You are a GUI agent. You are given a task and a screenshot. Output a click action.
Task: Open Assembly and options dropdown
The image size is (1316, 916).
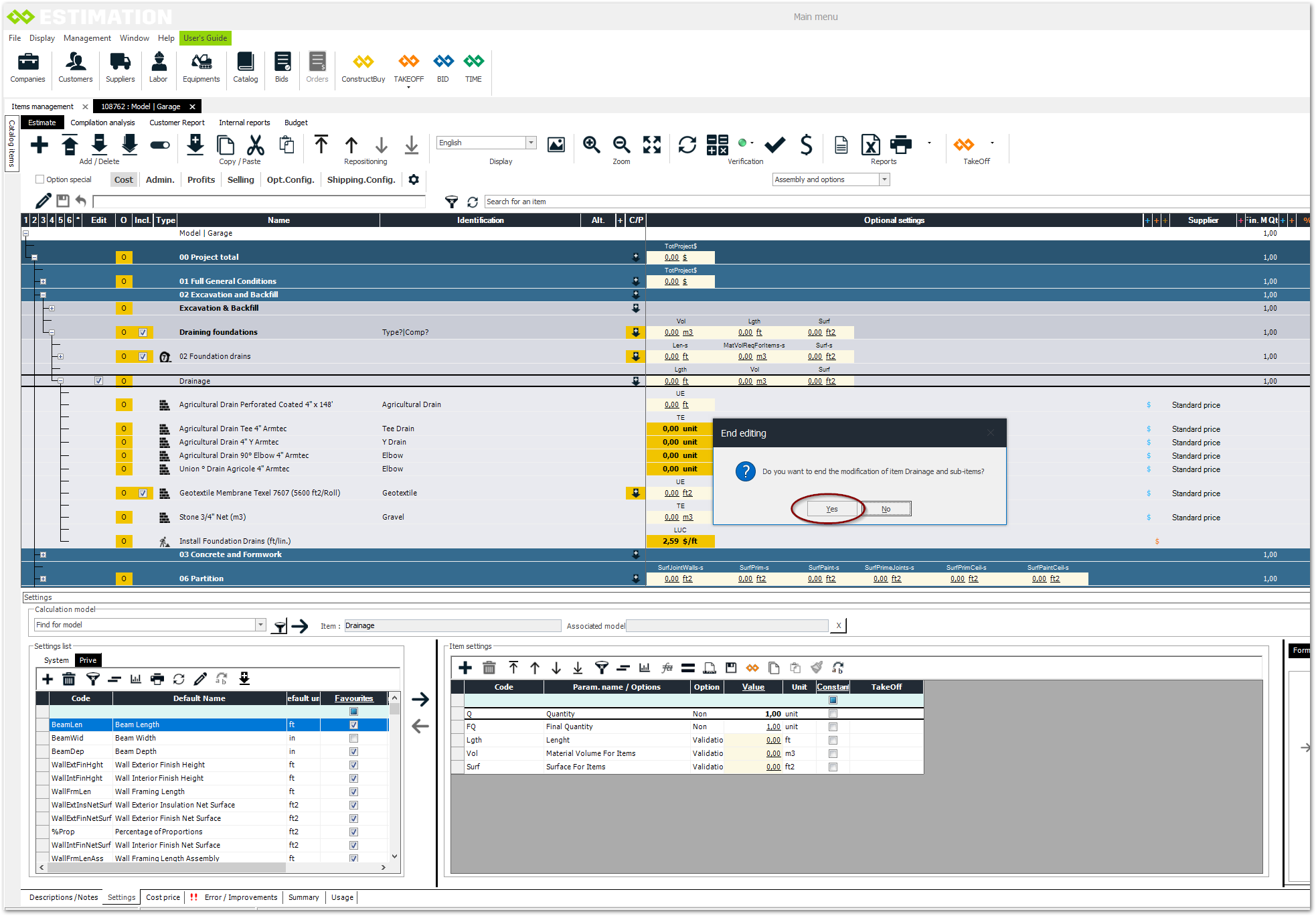click(x=884, y=179)
